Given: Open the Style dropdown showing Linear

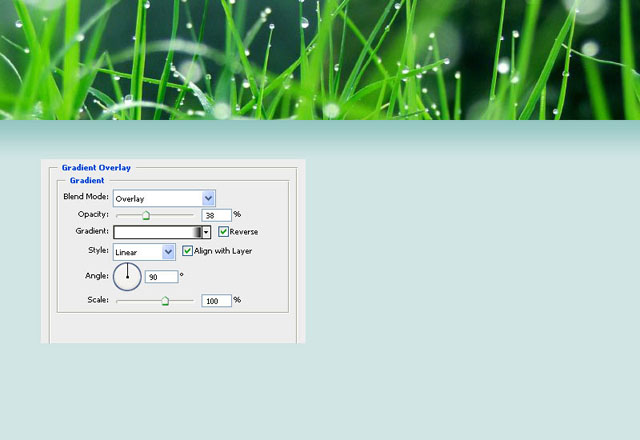Looking at the screenshot, I should 144,252.
